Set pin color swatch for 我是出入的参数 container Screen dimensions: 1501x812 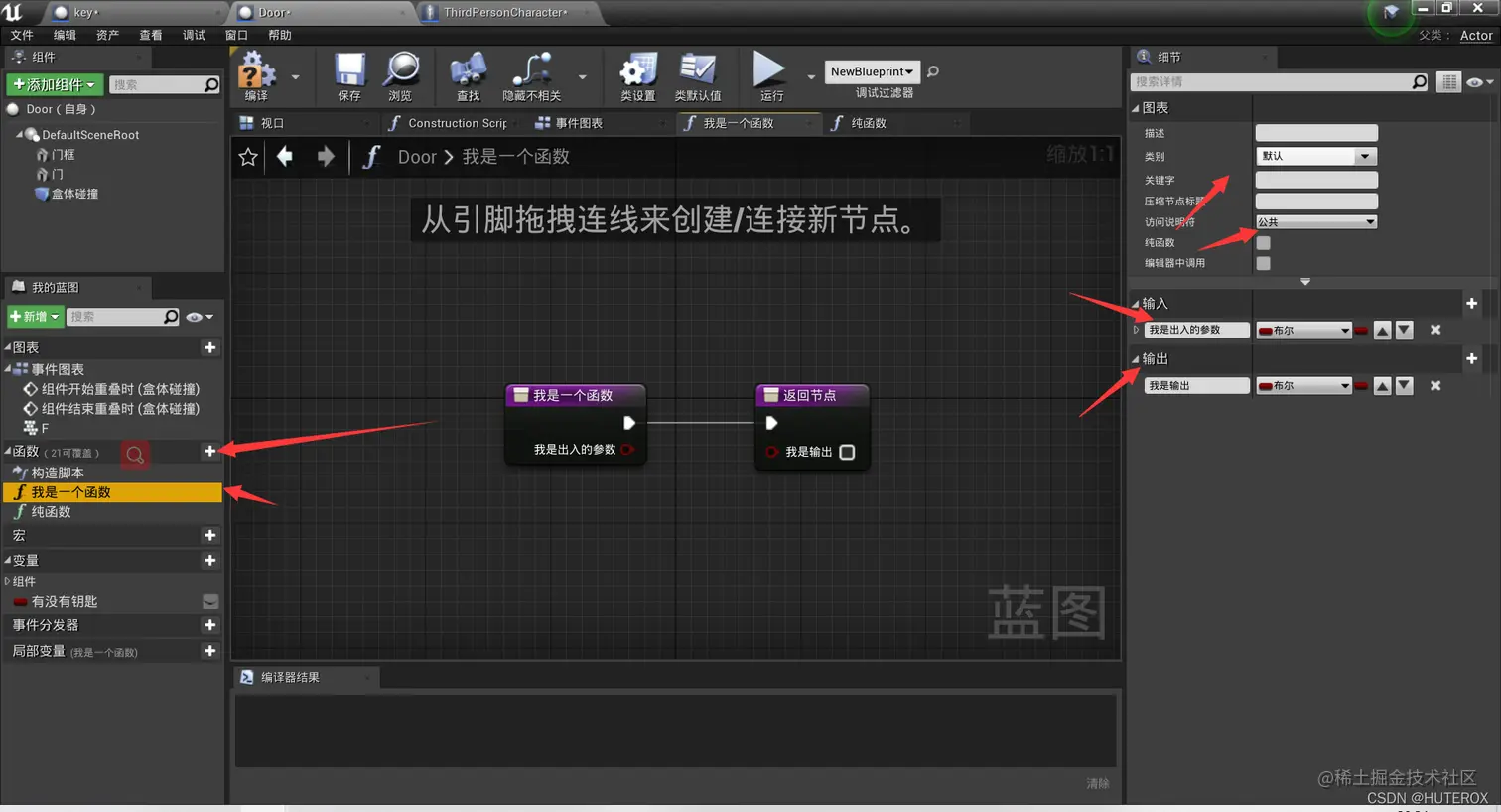coord(1361,330)
